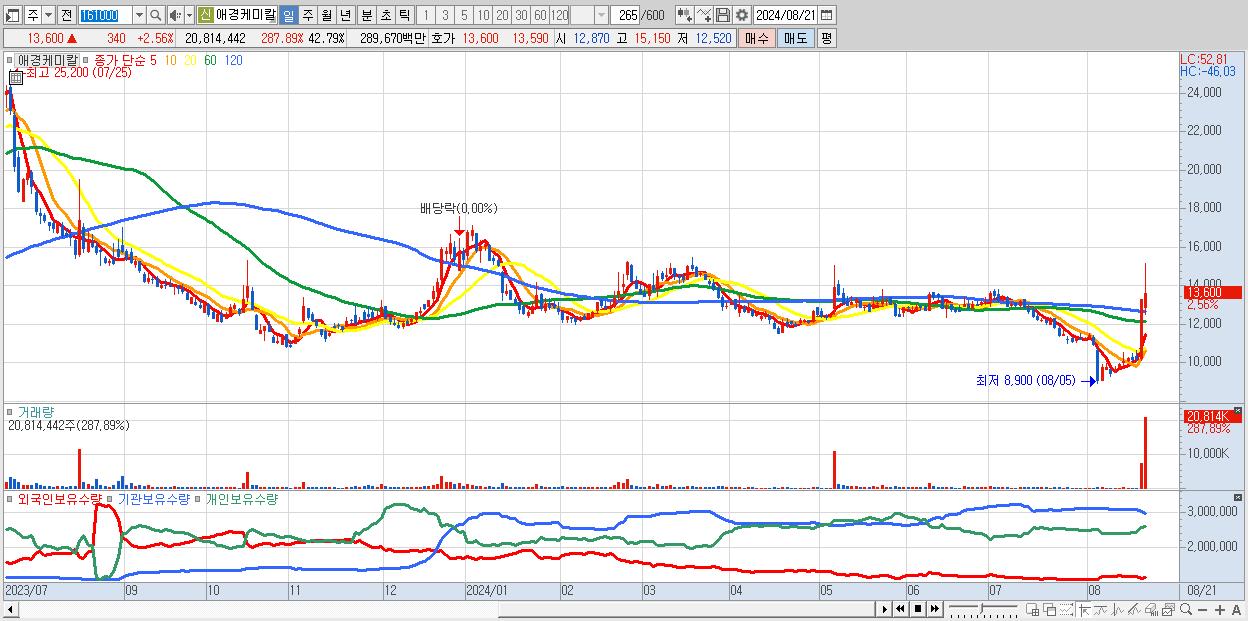Screen dimensions: 1248x621
Task: Click the axis crosshair pointer icon
Action: coord(1084,609)
